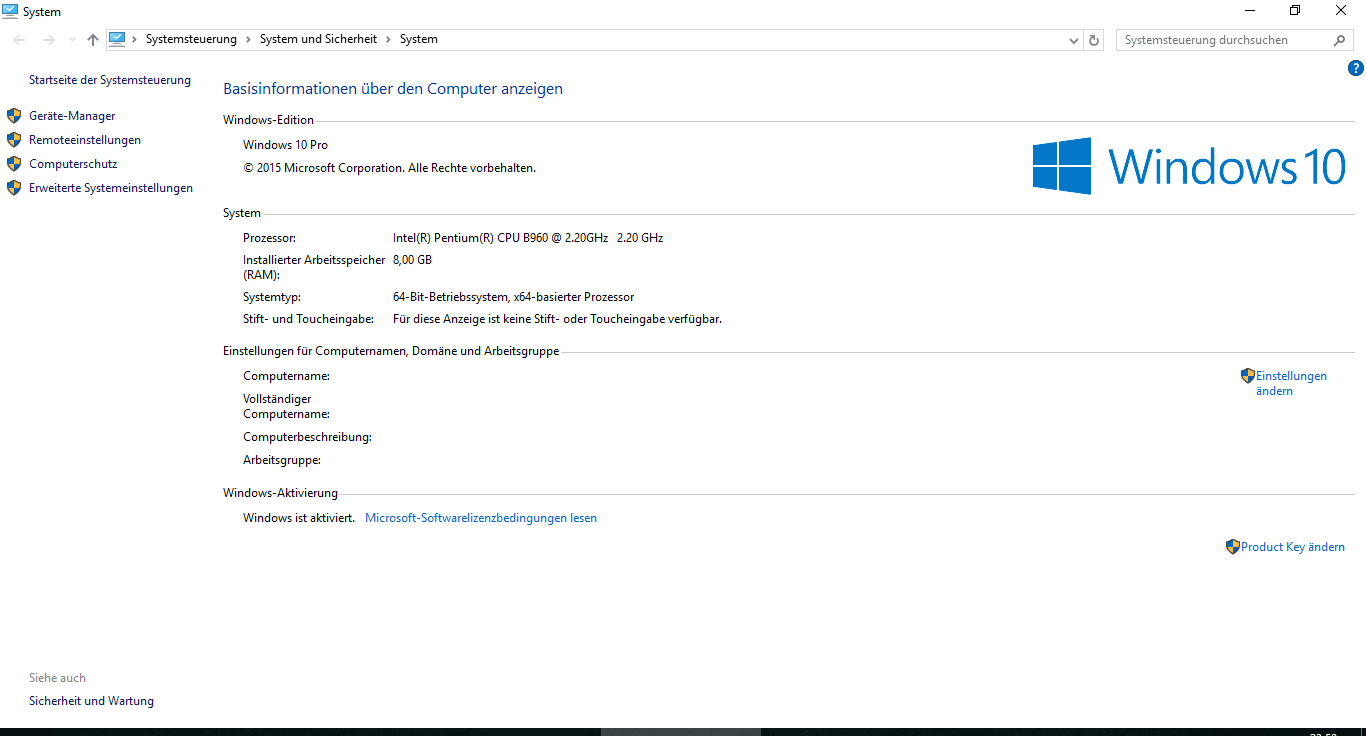Click the computer icon in the address bar

click(117, 39)
